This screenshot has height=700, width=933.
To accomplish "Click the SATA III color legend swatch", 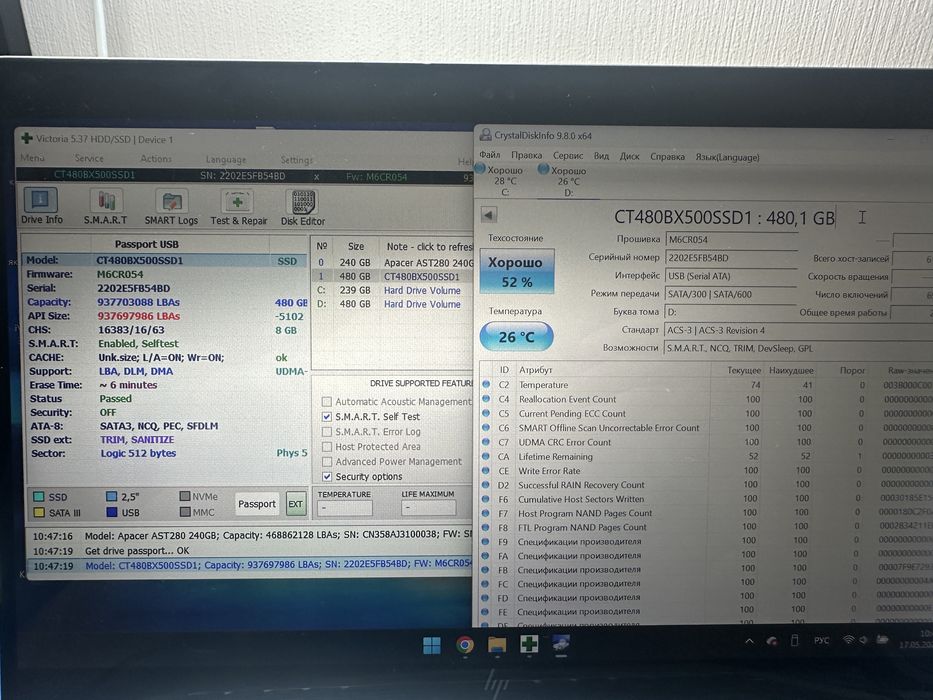I will tap(39, 512).
